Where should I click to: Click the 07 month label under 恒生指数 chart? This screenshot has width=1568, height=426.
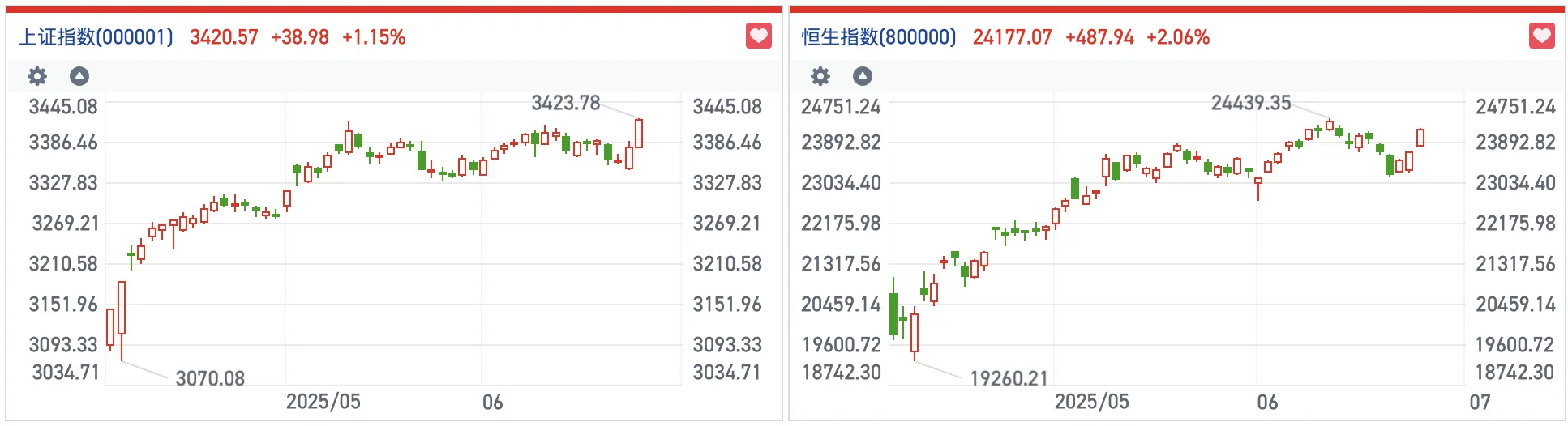pos(1480,402)
